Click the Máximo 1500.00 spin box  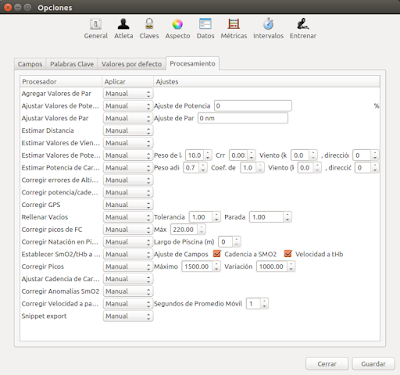(x=201, y=267)
